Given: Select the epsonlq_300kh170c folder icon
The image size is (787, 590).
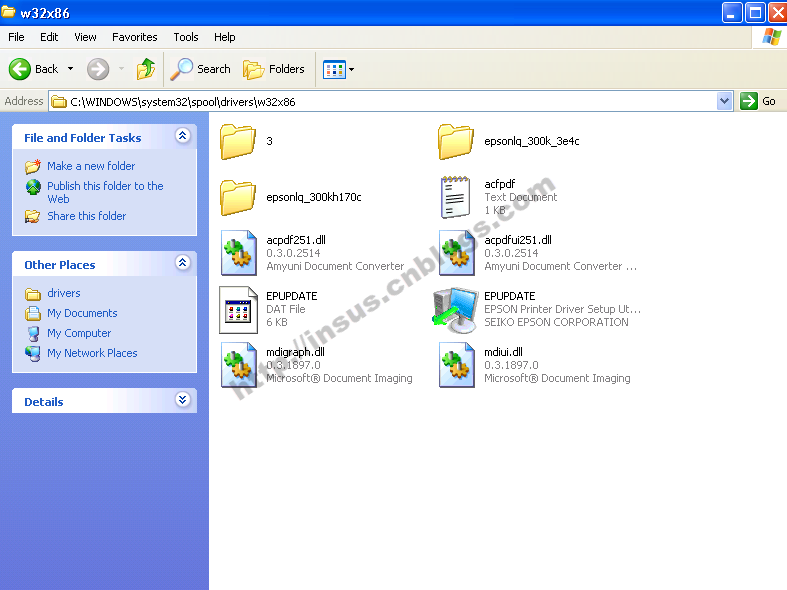Looking at the screenshot, I should click(x=238, y=198).
